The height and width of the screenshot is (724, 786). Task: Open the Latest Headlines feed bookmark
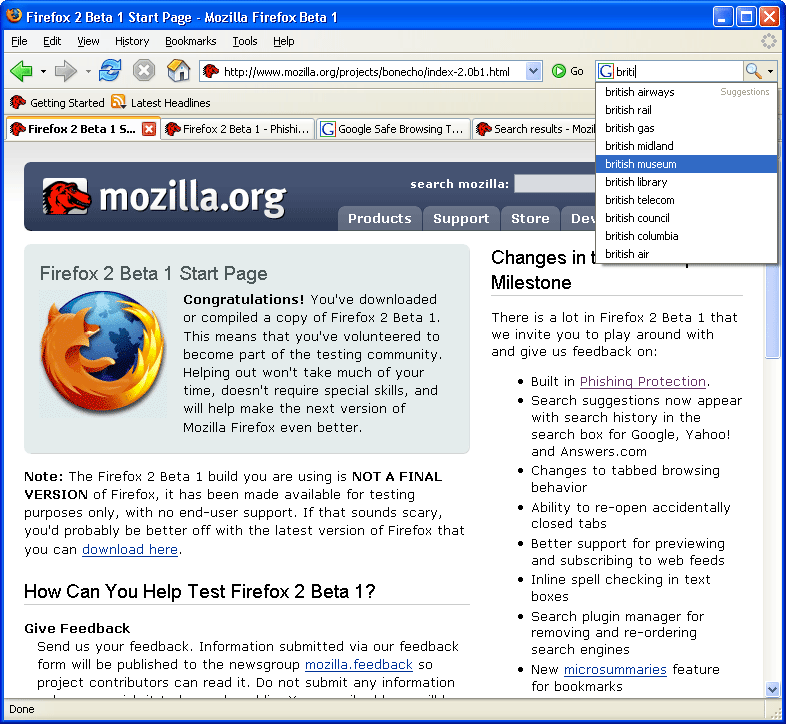coord(161,103)
